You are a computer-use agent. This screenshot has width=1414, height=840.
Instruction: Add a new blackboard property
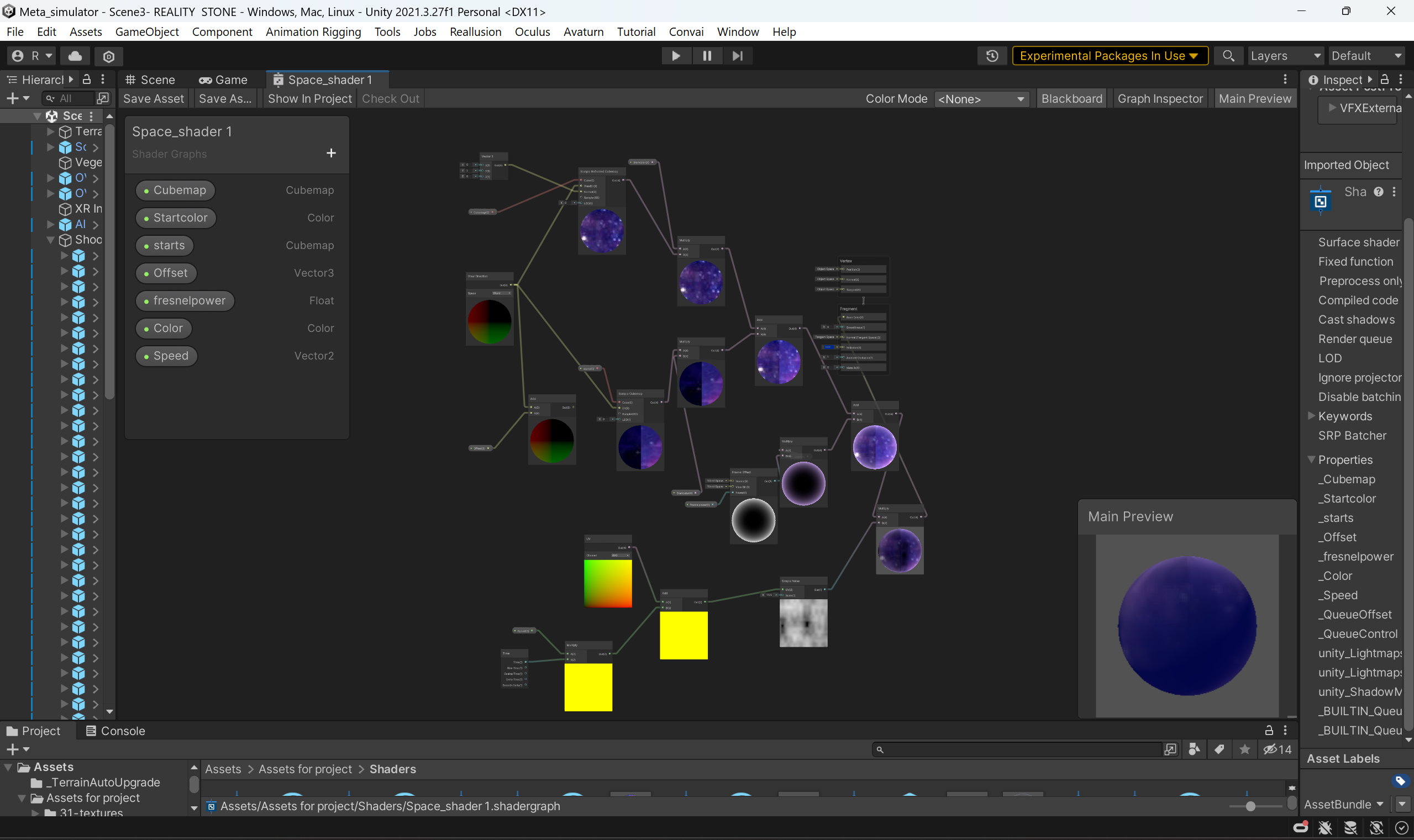(x=332, y=153)
